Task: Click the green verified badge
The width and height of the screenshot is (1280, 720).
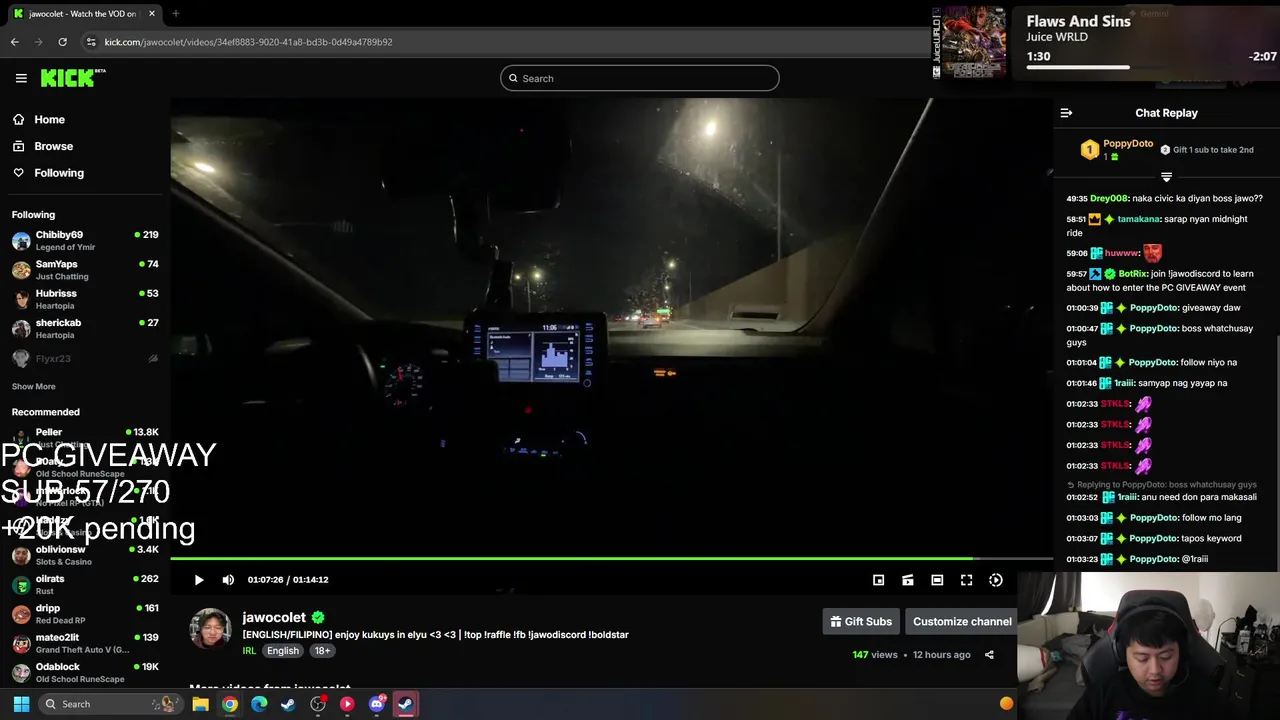Action: (318, 617)
